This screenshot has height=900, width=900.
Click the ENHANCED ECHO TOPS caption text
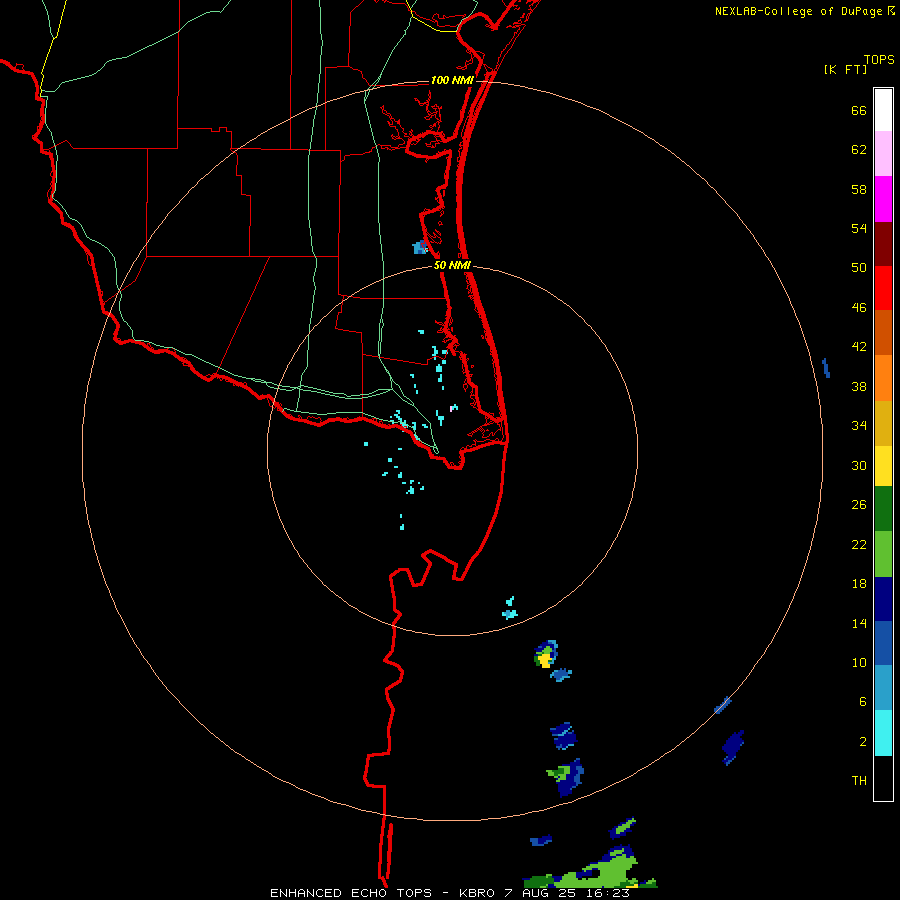(351, 893)
